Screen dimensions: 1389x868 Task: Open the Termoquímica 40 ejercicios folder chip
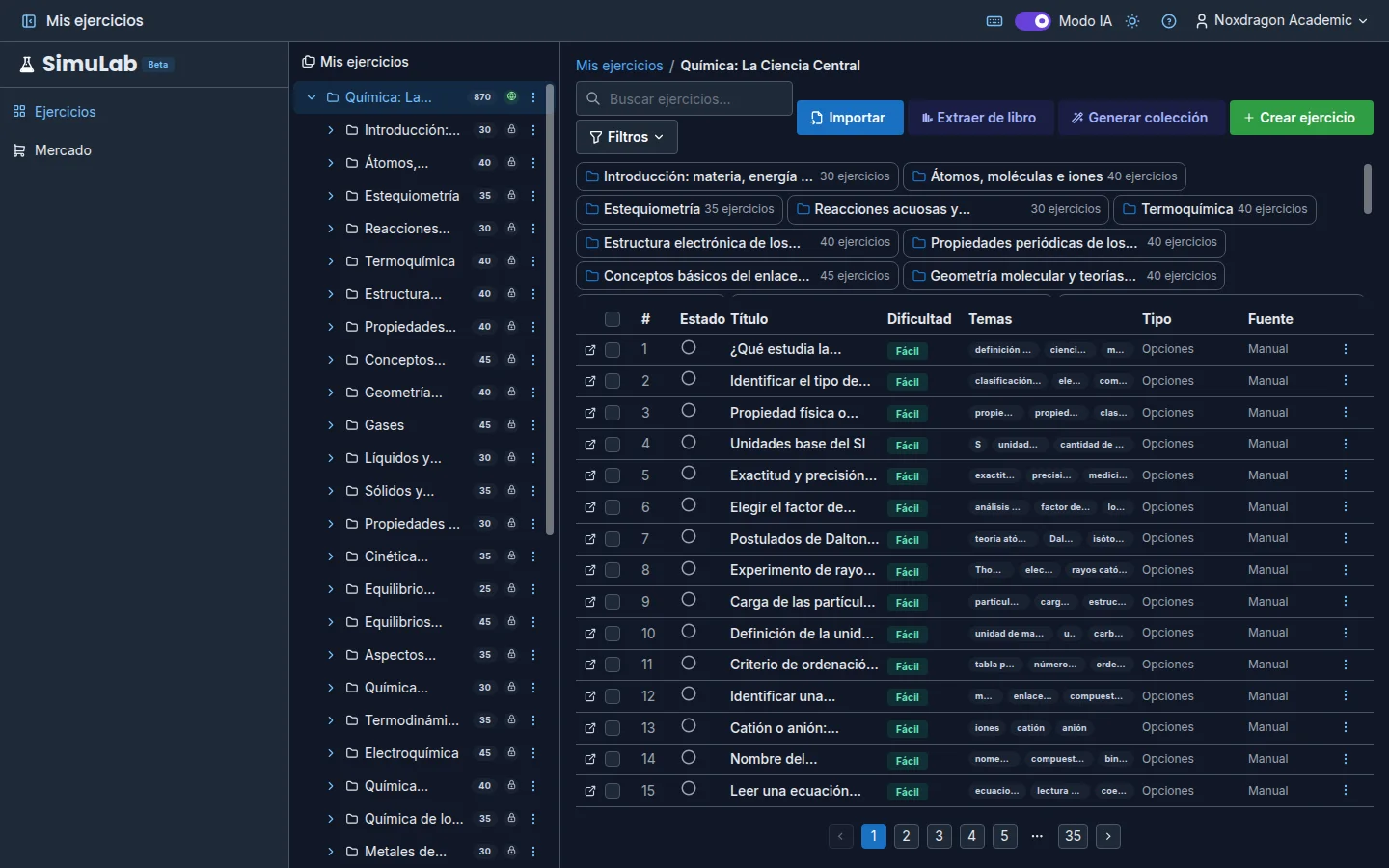click(1214, 209)
